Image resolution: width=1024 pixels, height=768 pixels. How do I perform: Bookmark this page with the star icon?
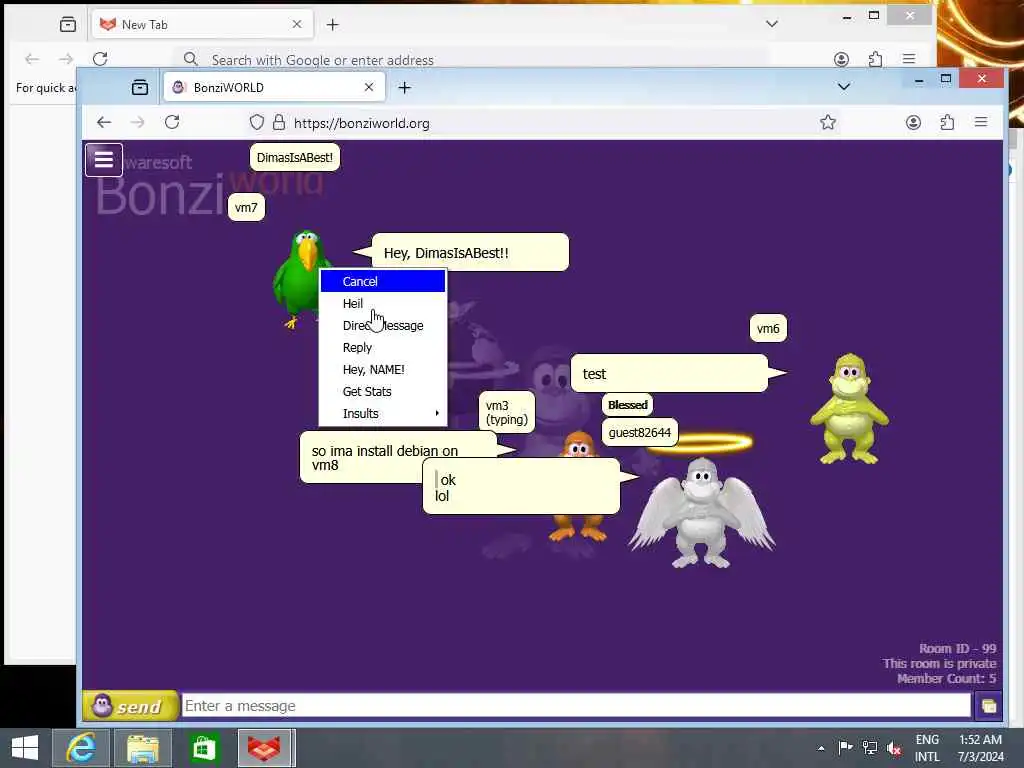pyautogui.click(x=828, y=123)
